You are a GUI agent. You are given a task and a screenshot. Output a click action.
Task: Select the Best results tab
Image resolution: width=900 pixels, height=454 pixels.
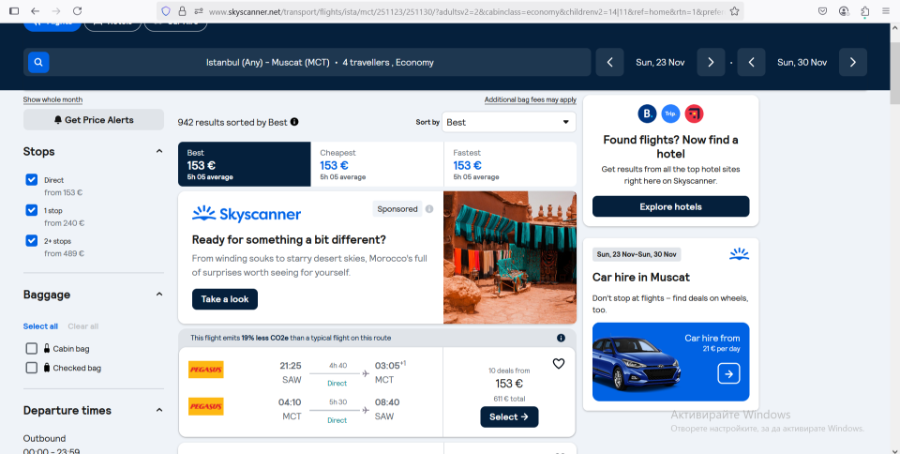[244, 164]
